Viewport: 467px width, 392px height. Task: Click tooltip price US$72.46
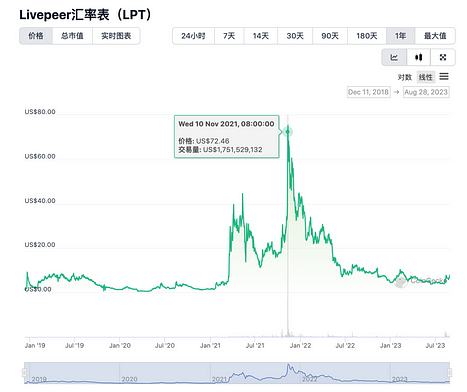[213, 141]
